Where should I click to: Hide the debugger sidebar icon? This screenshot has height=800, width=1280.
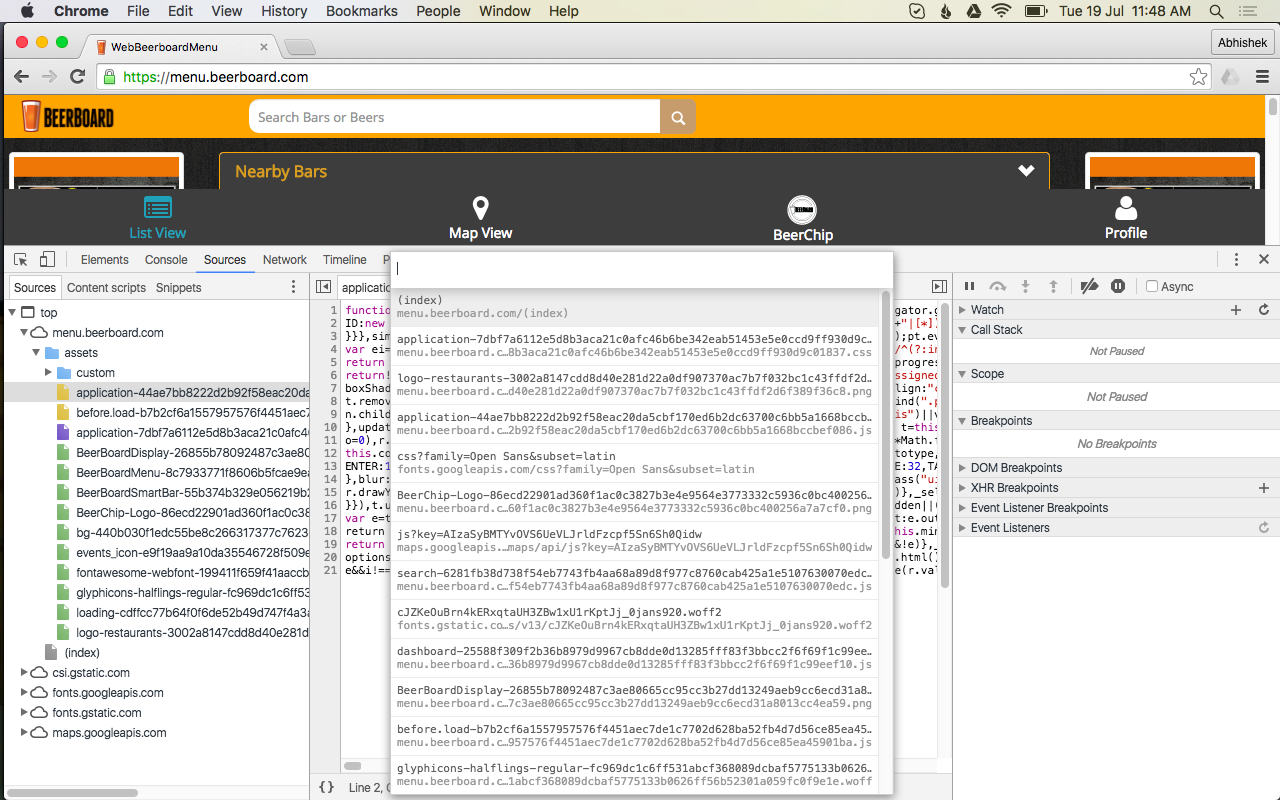pos(939,287)
